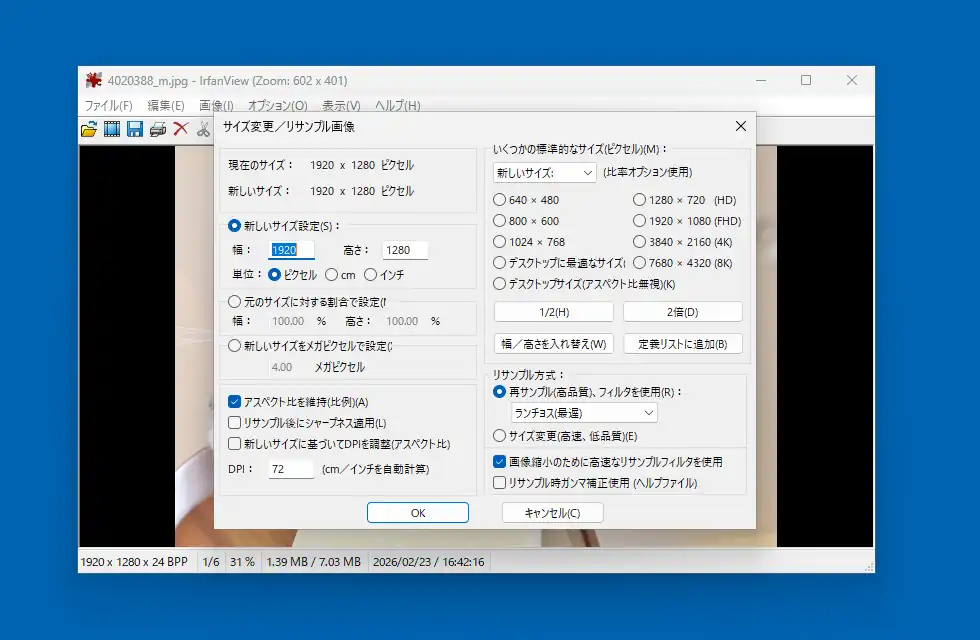Viewport: 980px width, 640px height.
Task: Click the Save floppy disk icon
Action: point(135,129)
